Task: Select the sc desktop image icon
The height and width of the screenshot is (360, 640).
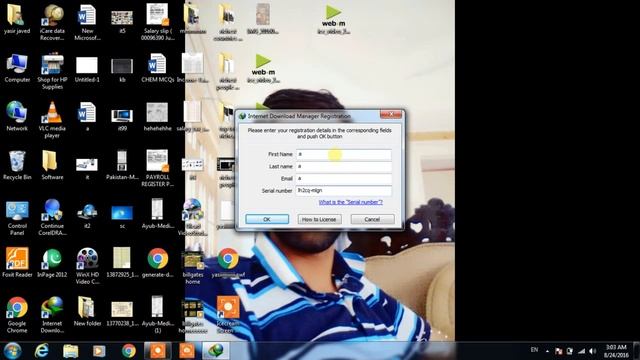Action: tap(122, 216)
